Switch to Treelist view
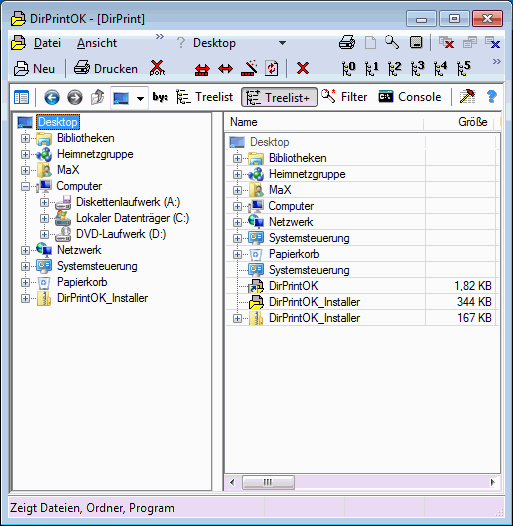The height and width of the screenshot is (526, 513). pos(204,97)
